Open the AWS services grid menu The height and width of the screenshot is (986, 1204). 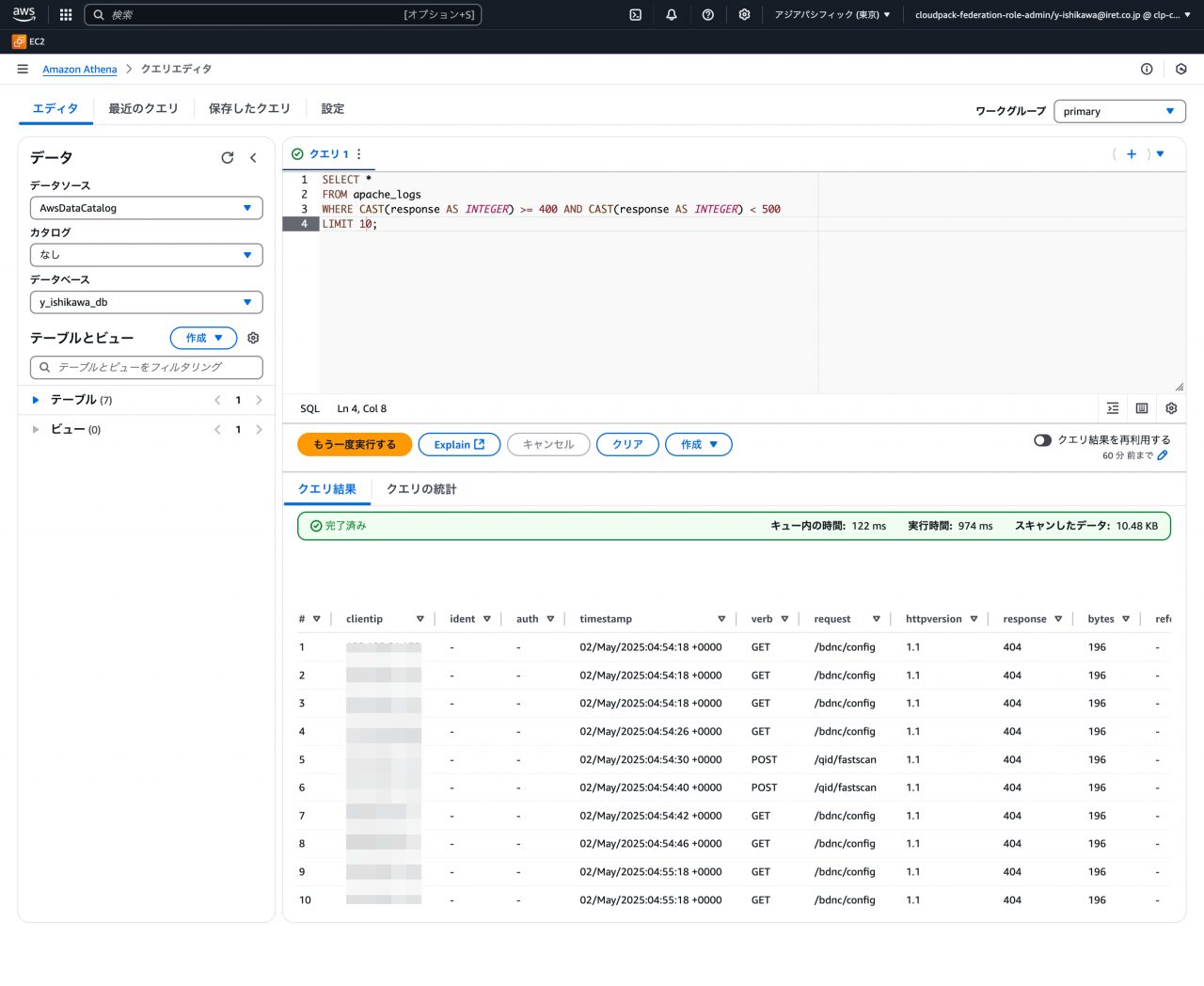tap(66, 14)
